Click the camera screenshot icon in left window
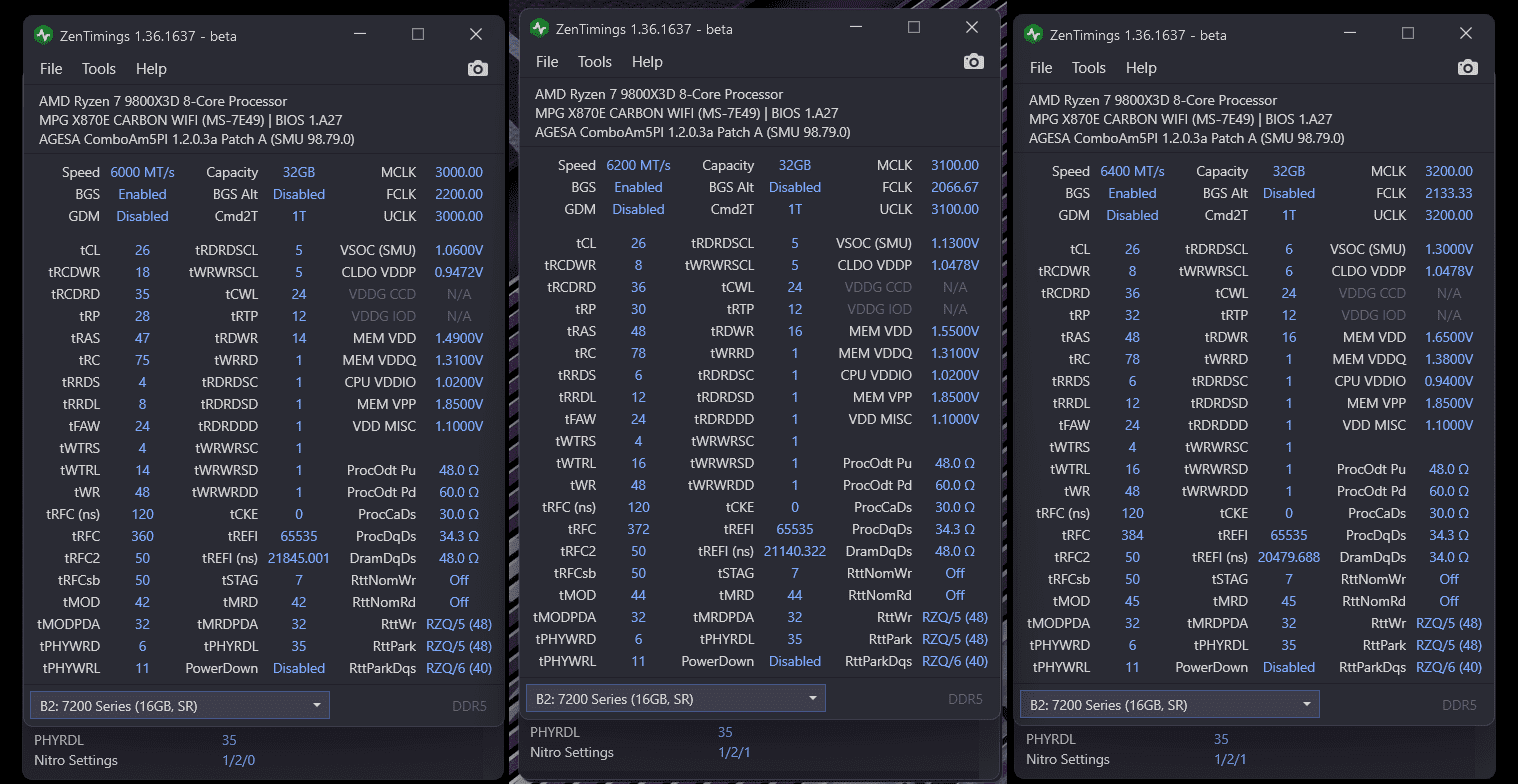This screenshot has width=1518, height=784. (478, 68)
